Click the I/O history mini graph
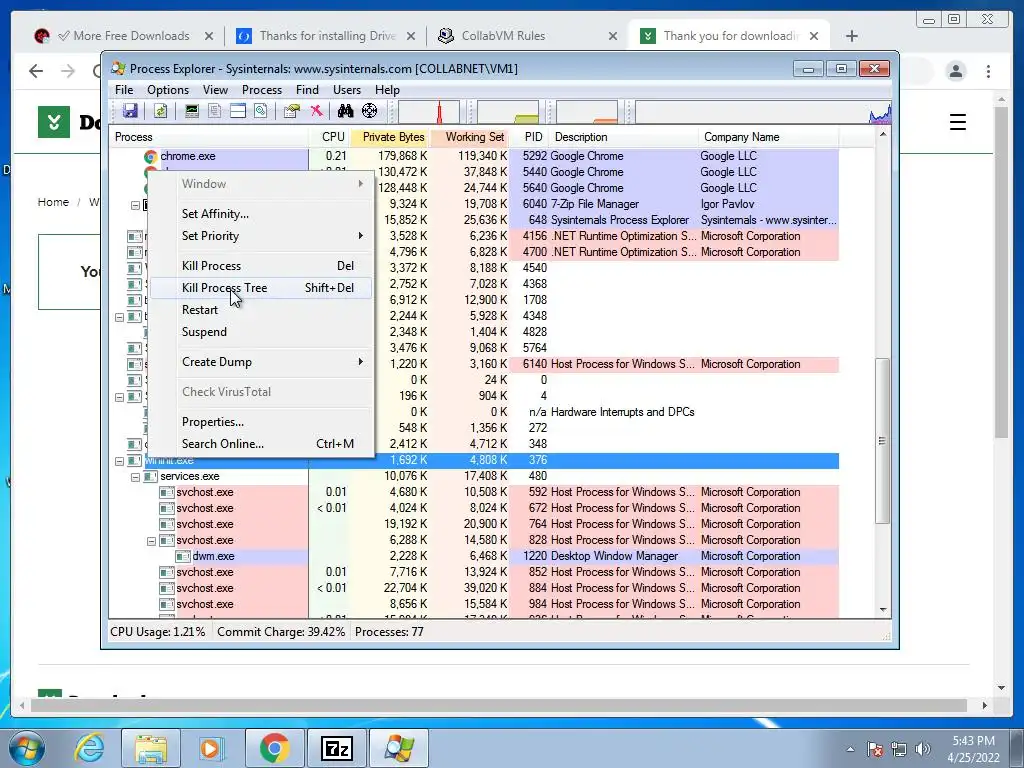 click(586, 112)
